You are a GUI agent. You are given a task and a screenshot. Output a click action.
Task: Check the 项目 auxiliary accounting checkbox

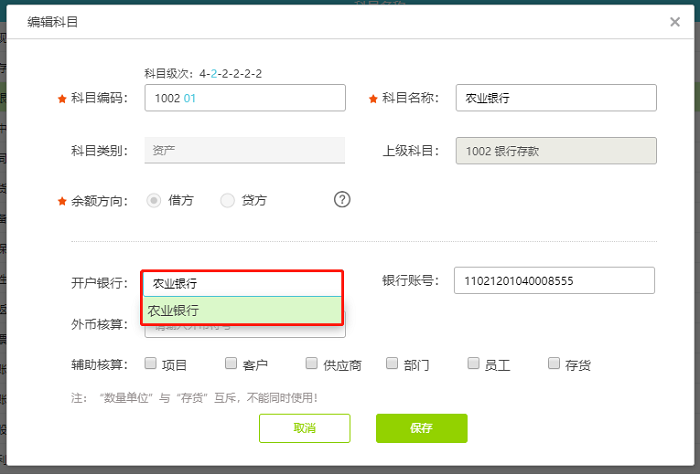(150, 363)
